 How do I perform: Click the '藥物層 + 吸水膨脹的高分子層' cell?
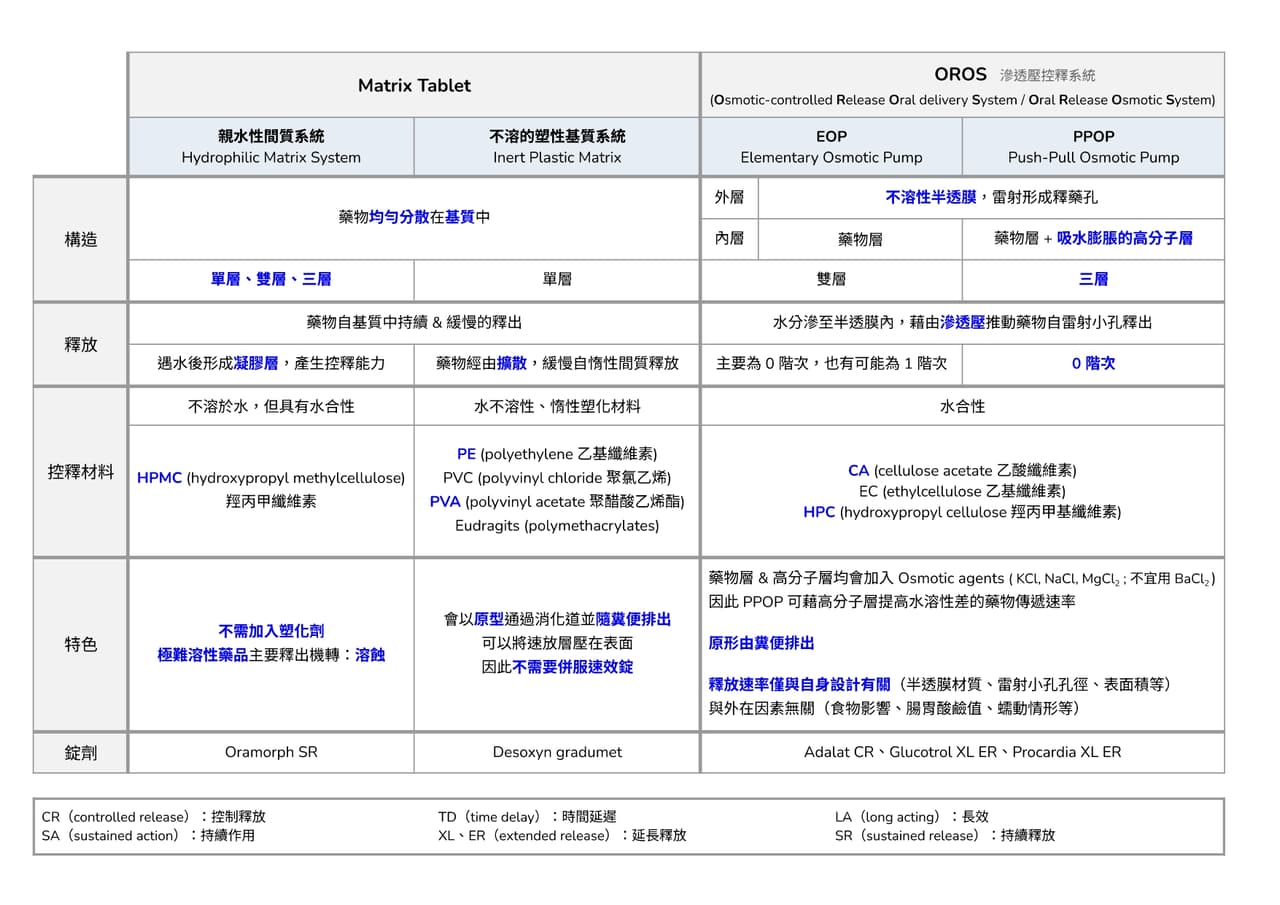click(x=1093, y=239)
